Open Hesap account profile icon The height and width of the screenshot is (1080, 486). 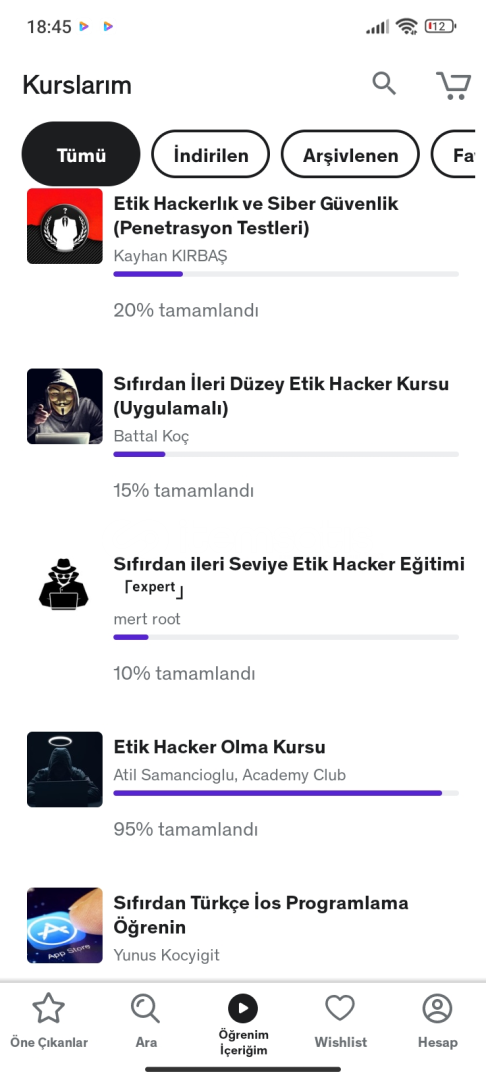(x=437, y=1008)
